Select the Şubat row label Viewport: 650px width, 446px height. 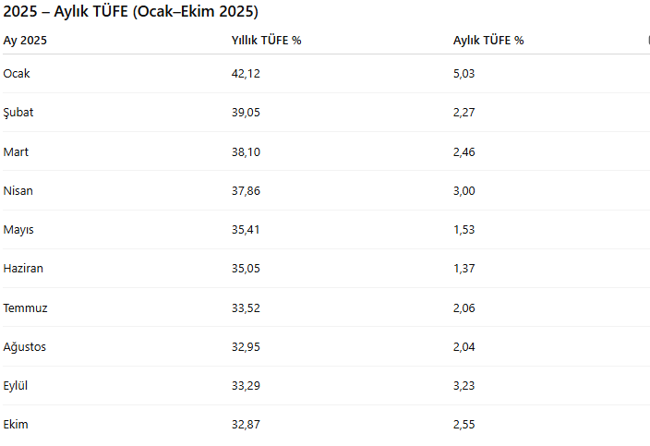tap(19, 113)
